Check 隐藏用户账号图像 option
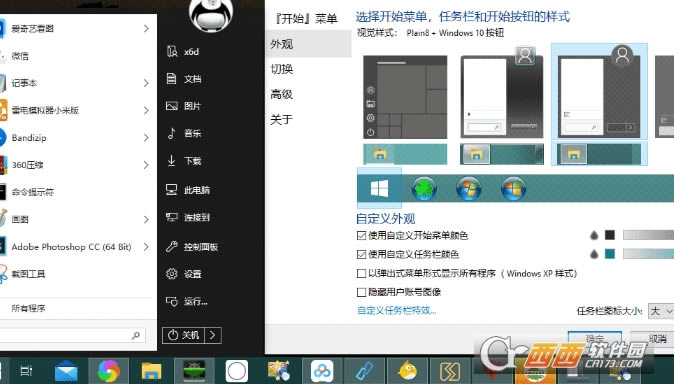The image size is (674, 384). click(362, 292)
